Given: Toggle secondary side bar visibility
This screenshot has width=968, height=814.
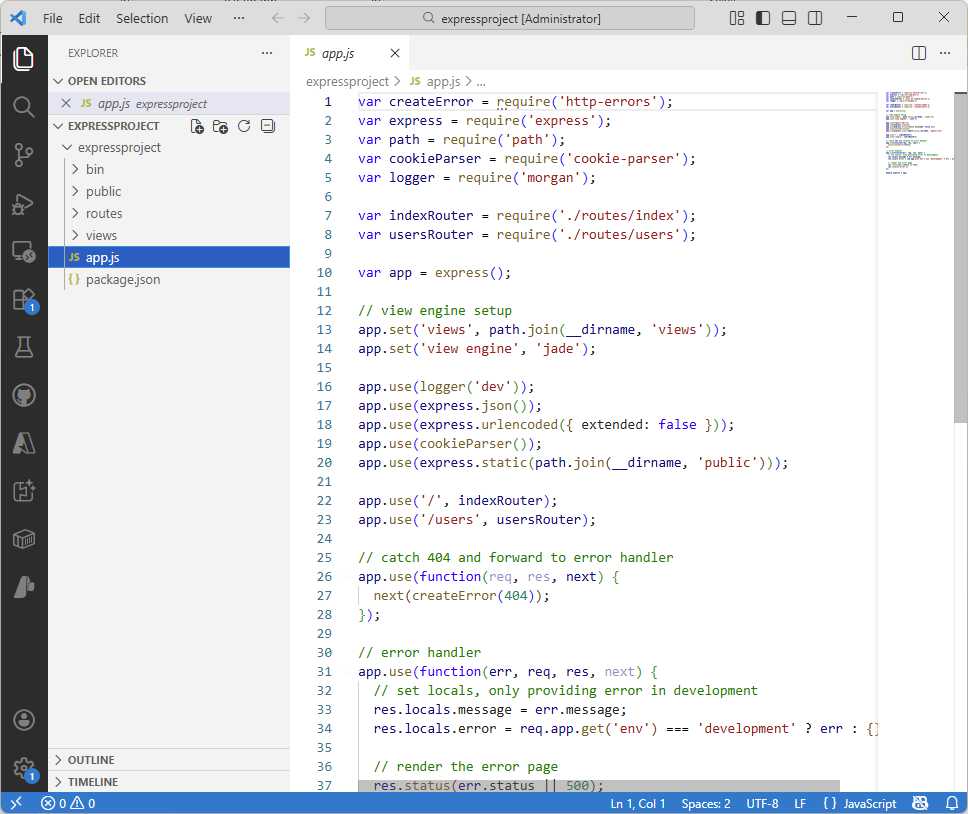Looking at the screenshot, I should click(815, 18).
